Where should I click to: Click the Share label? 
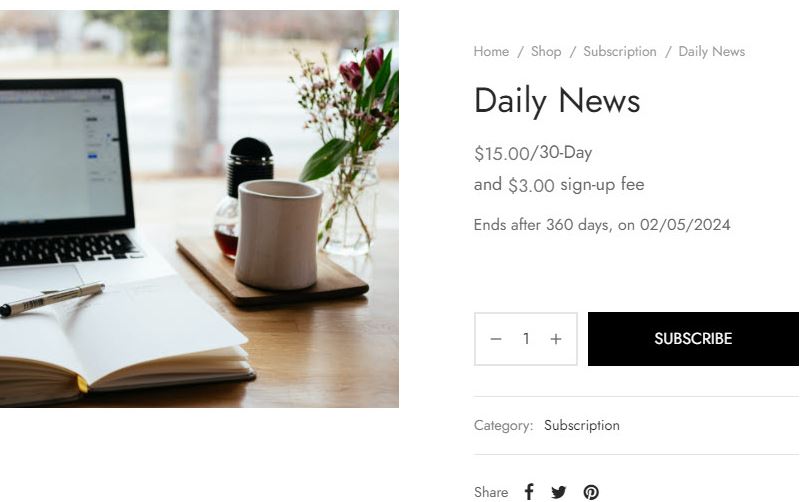(x=490, y=492)
